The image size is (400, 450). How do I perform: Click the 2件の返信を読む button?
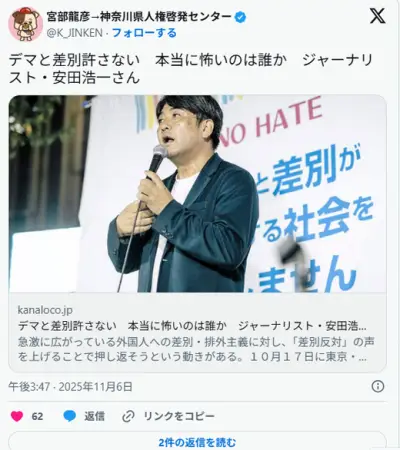click(197, 442)
